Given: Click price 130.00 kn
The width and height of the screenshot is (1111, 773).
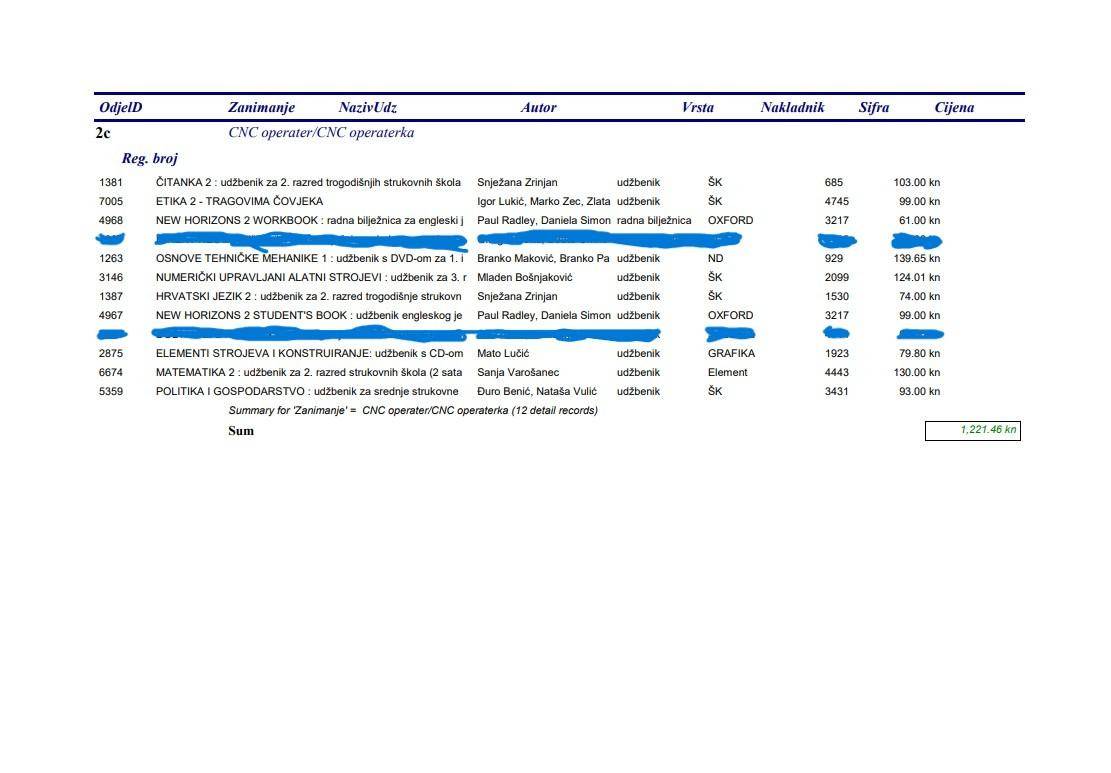Looking at the screenshot, I should click(917, 373).
